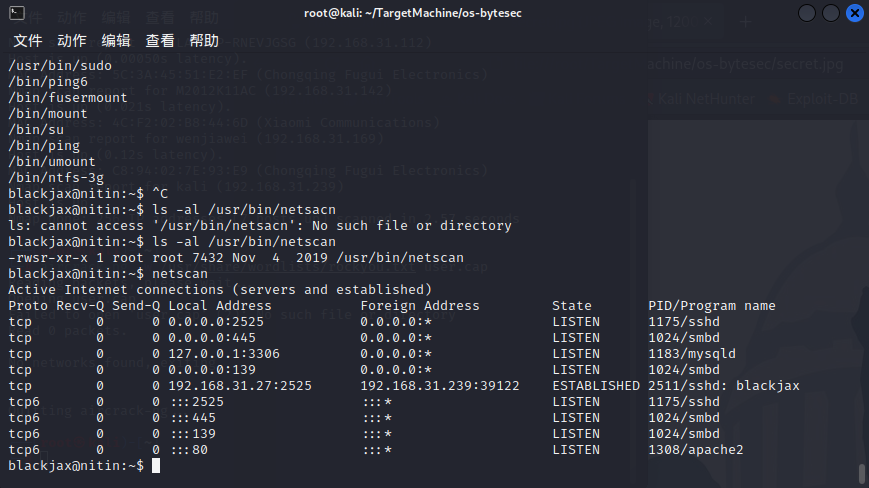This screenshot has height=488, width=869.
Task: Click the -rwsr-xr-x netscan permissions line
Action: coord(236,258)
